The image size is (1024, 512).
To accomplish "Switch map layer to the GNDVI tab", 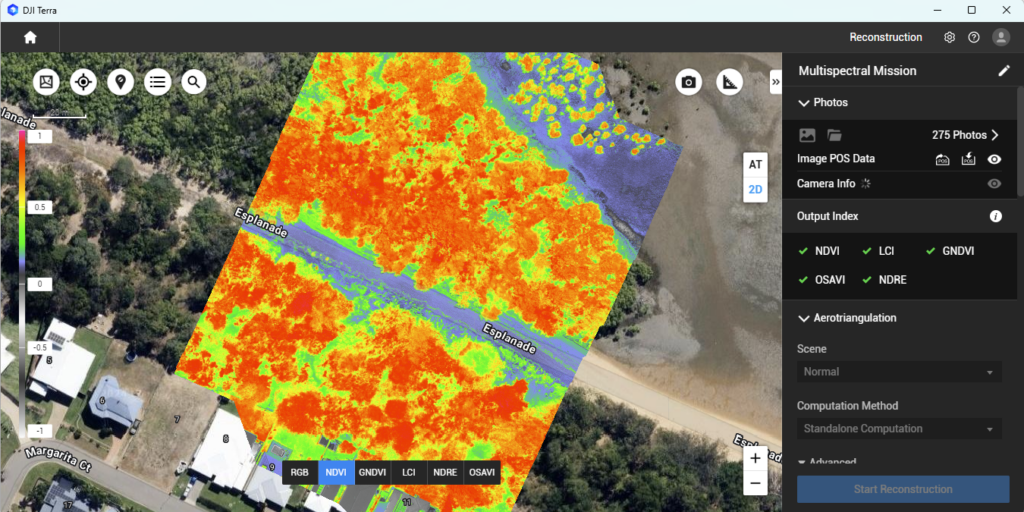I will coord(372,472).
